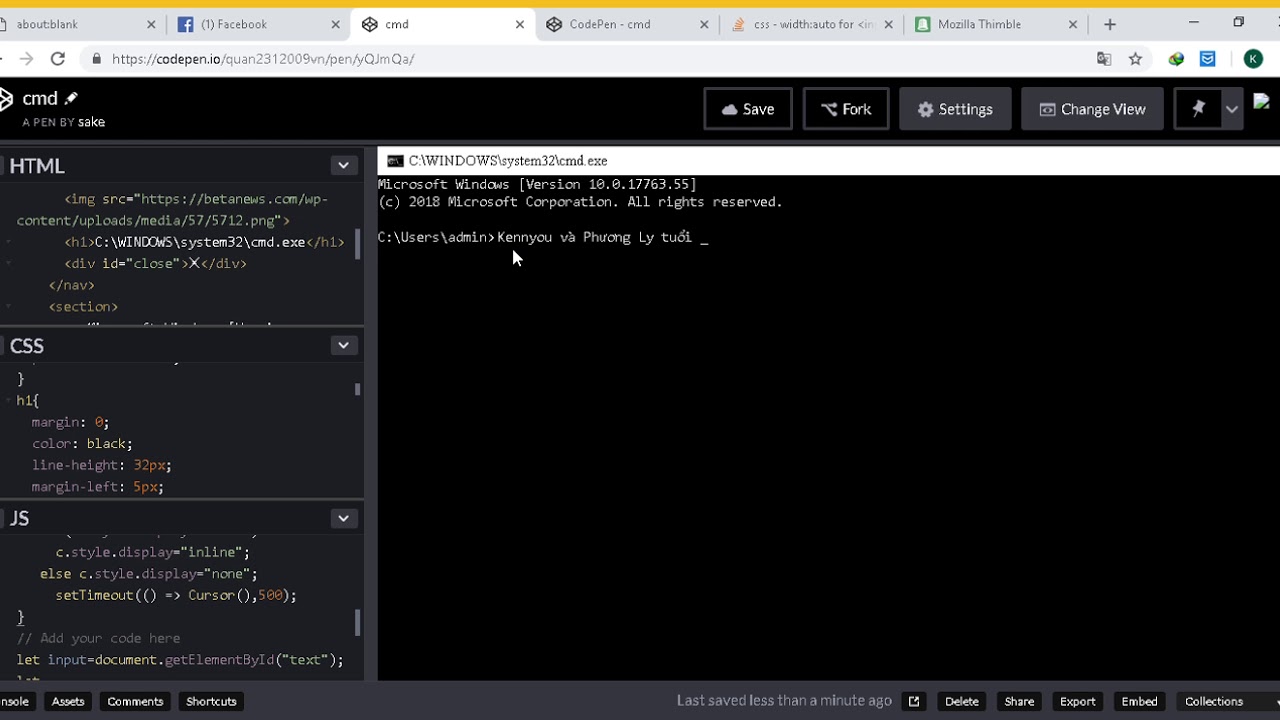Open the Internet Download Manager extension icon

1176,59
